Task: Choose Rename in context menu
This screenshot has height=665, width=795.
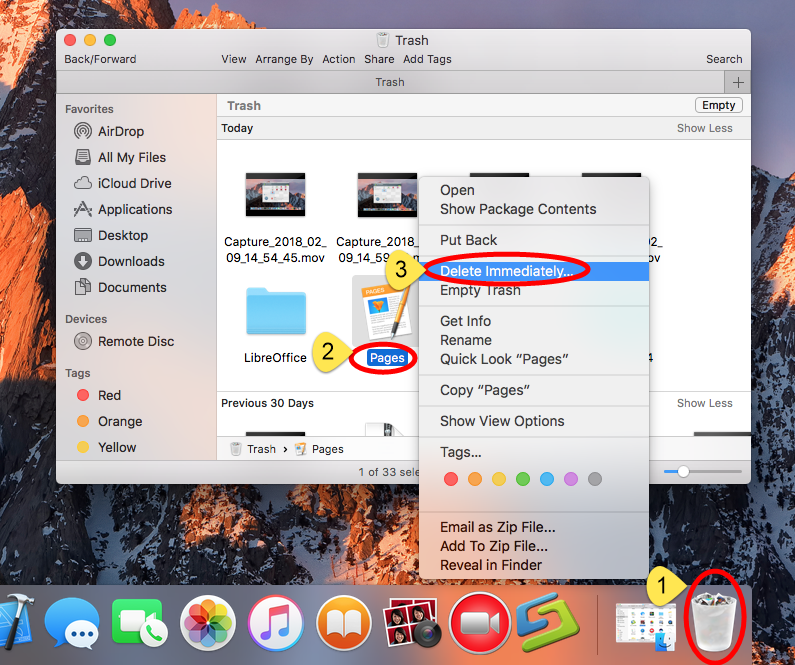Action: 465,340
